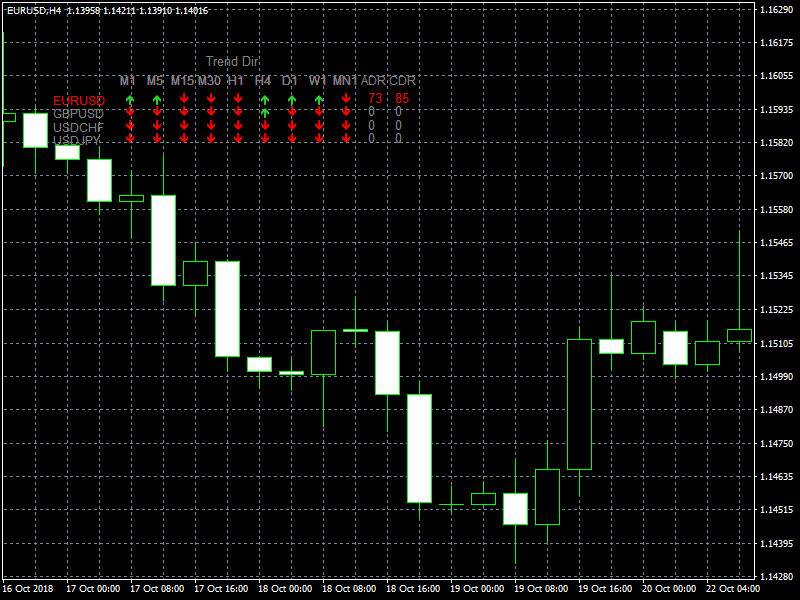
Task: Click the EURUSD M30 red down arrow
Action: click(x=211, y=98)
